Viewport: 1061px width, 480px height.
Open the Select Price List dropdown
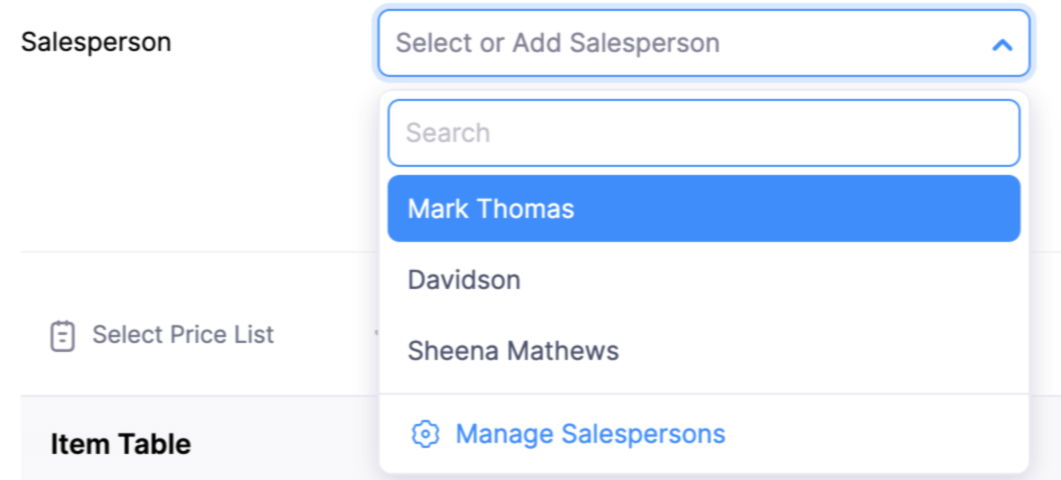(182, 335)
